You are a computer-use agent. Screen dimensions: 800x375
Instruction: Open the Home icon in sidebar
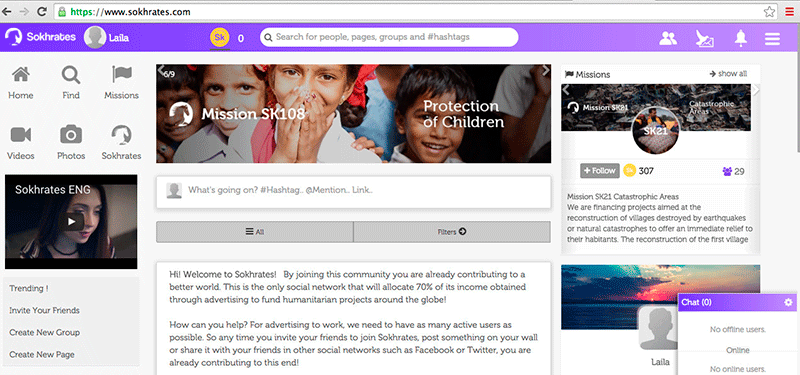pyautogui.click(x=20, y=75)
